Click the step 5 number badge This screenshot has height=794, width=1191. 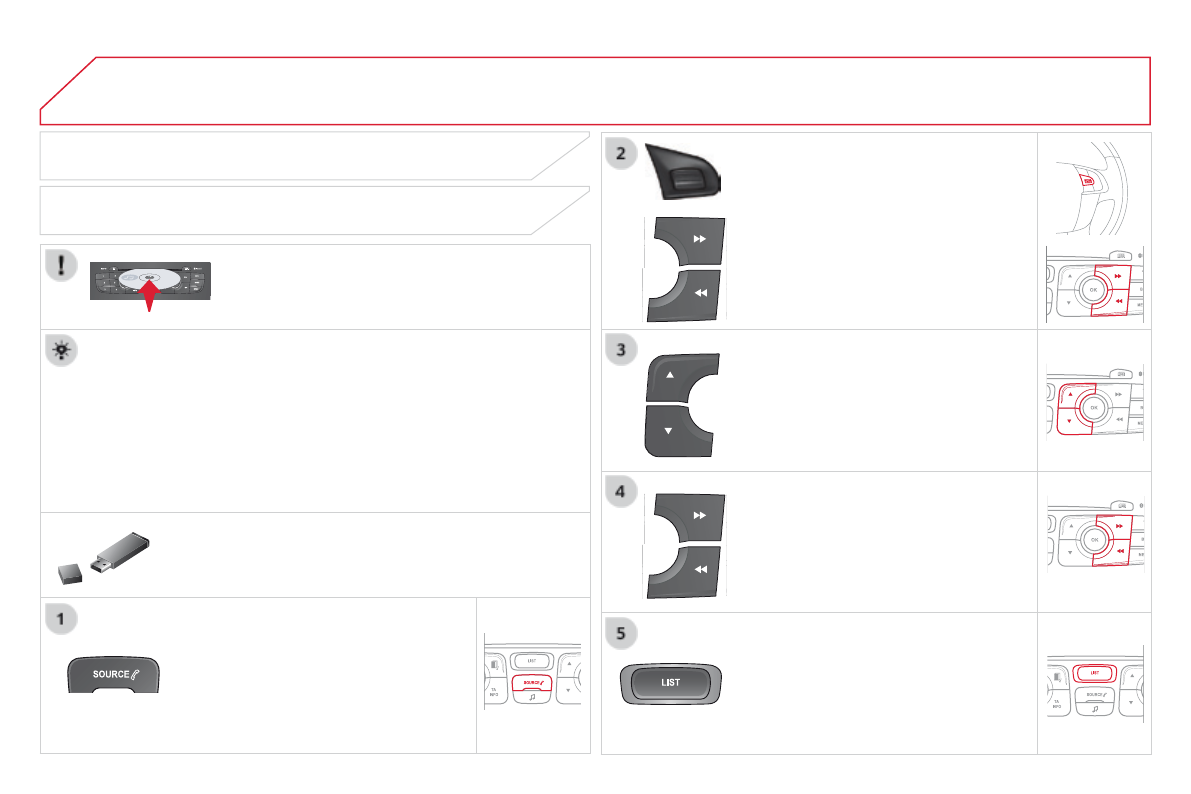(x=622, y=634)
